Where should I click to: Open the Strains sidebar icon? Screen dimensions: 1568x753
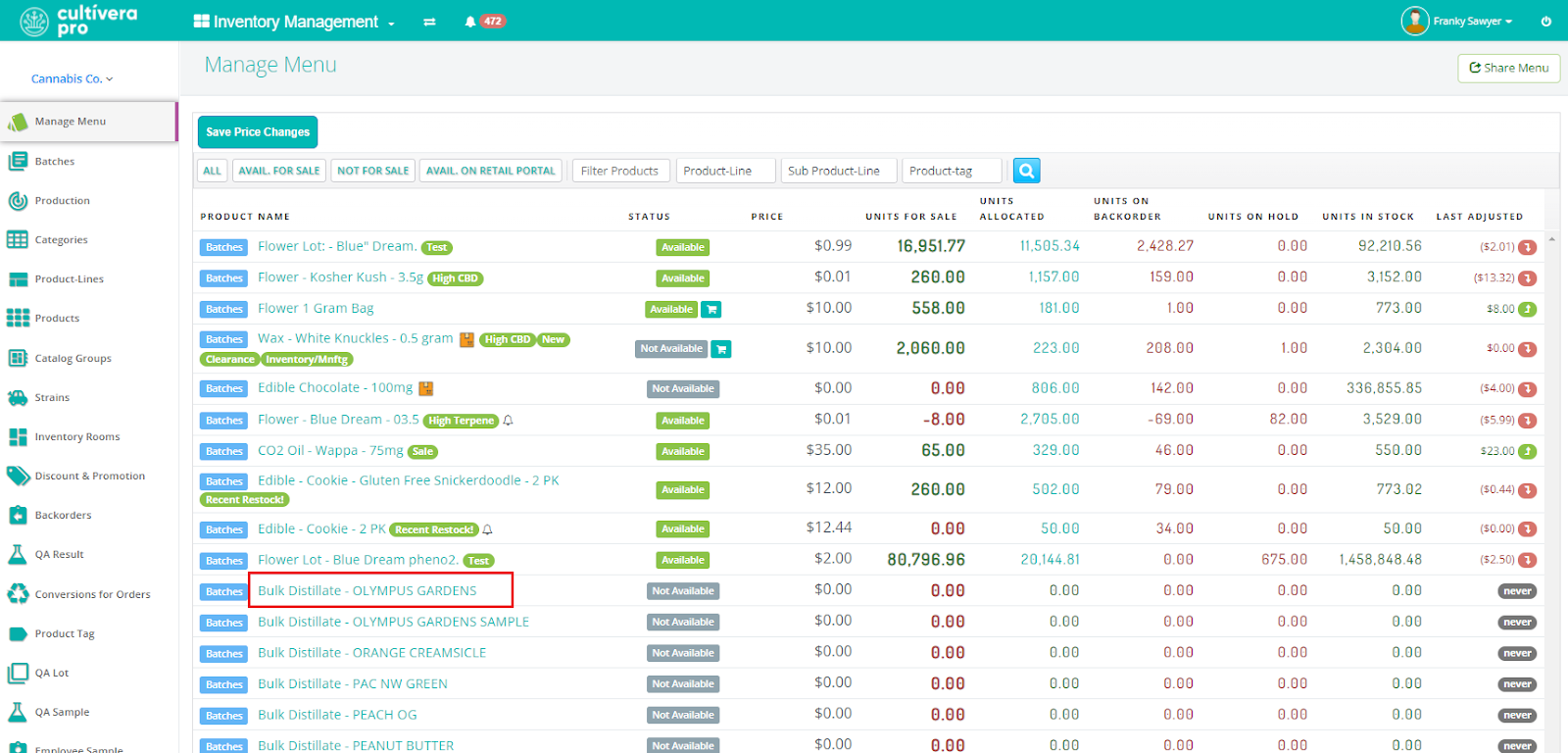(x=17, y=397)
